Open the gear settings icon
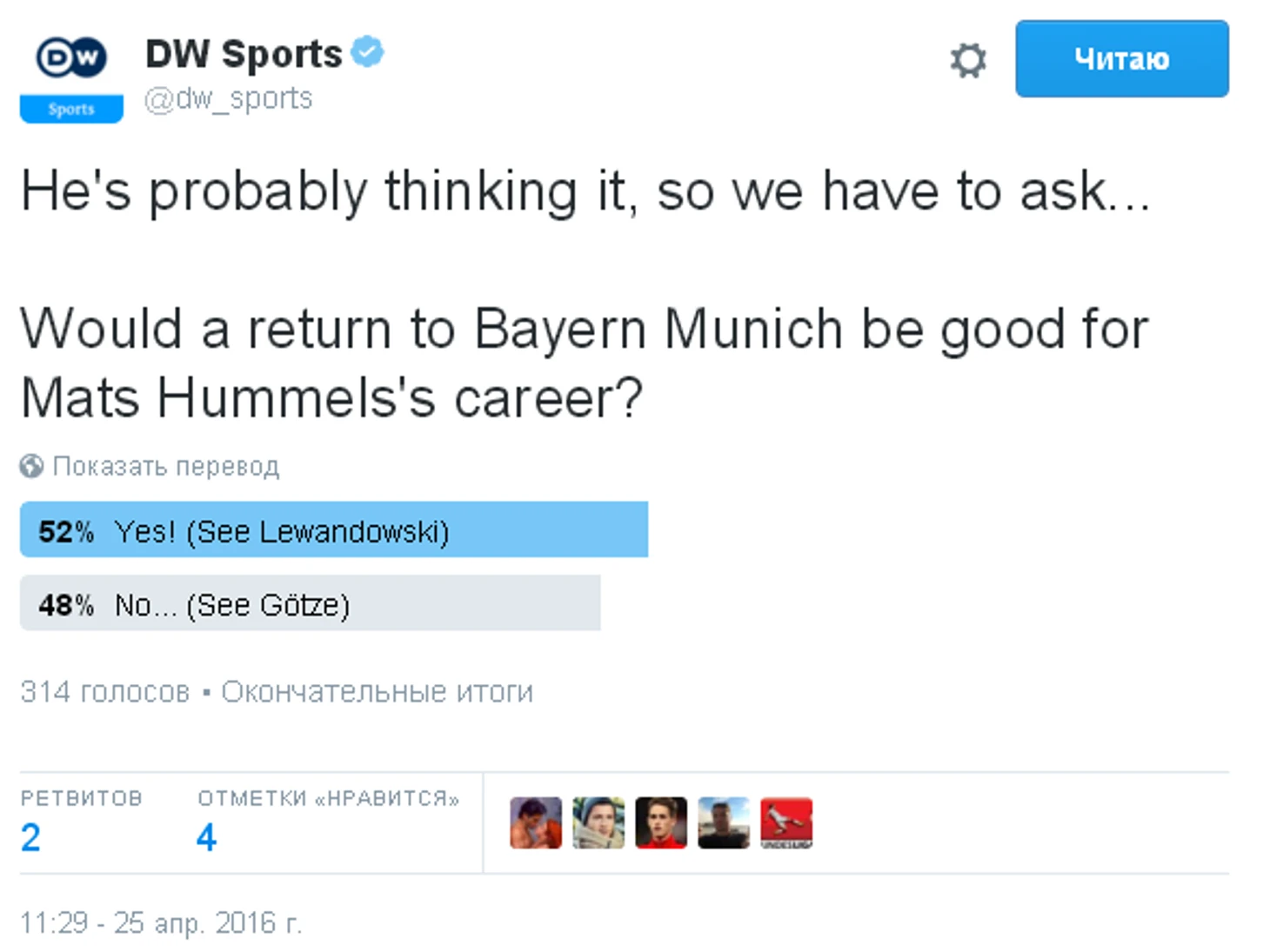The width and height of the screenshot is (1270, 952). (967, 60)
